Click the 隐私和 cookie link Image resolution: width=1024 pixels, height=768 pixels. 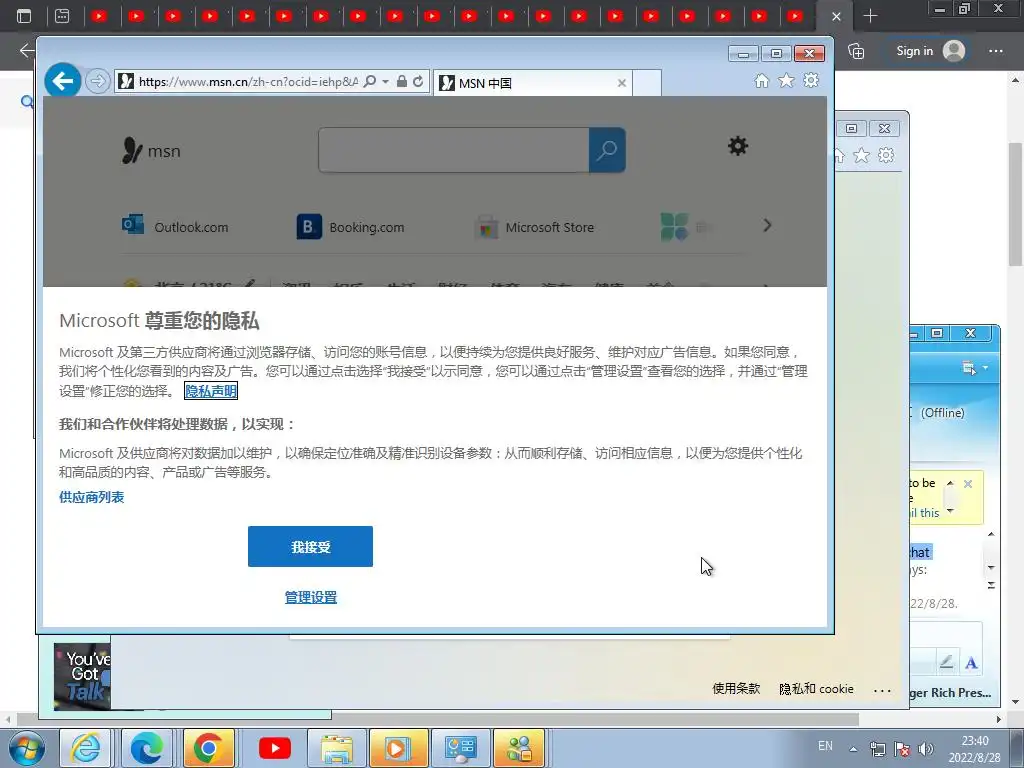click(816, 689)
